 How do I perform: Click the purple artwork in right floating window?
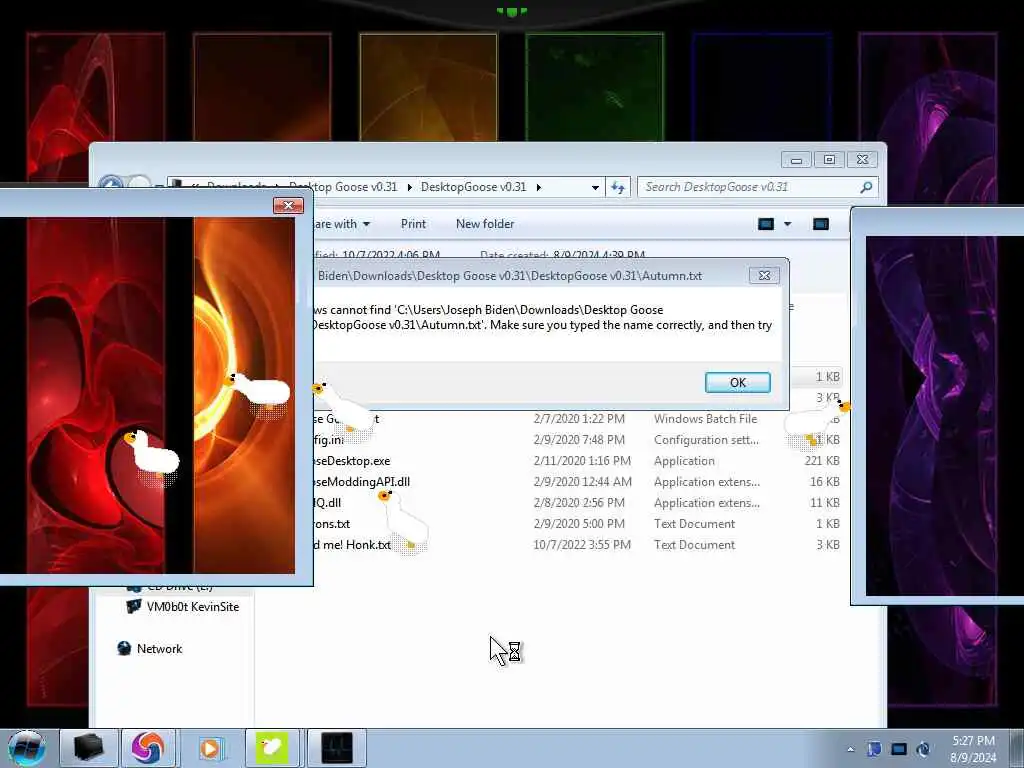coord(944,416)
